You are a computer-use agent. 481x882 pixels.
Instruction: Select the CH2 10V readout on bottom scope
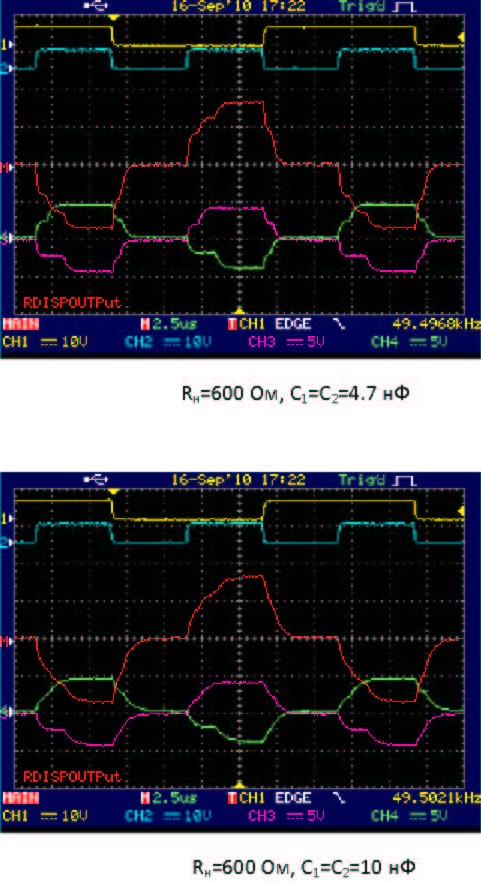[166, 816]
